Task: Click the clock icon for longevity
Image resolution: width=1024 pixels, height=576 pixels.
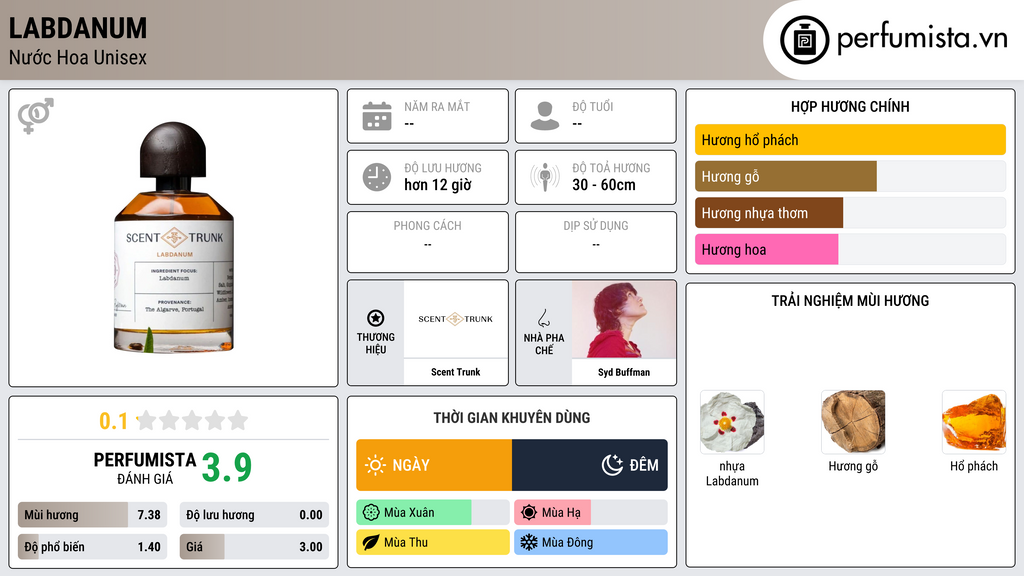Action: point(377,177)
